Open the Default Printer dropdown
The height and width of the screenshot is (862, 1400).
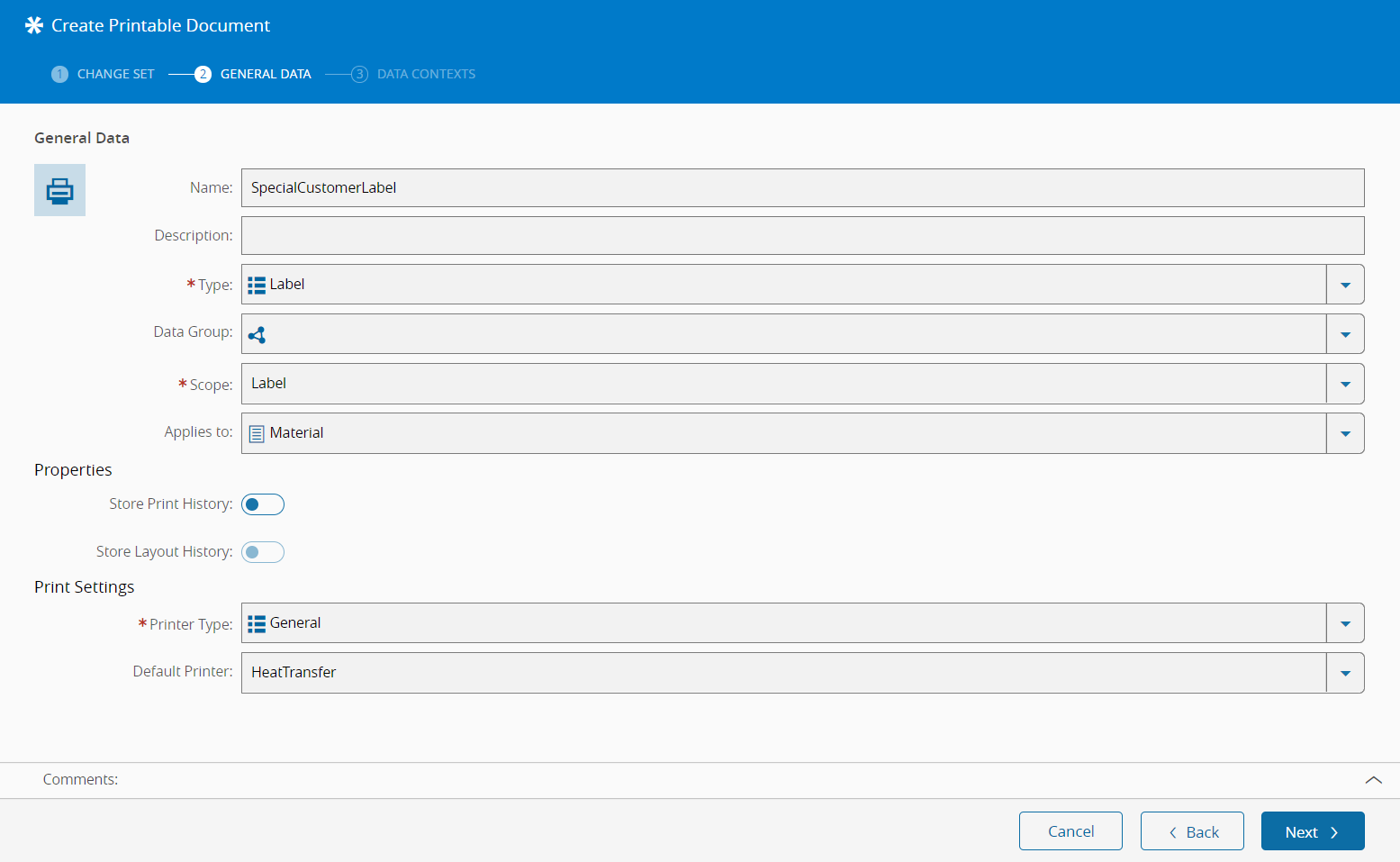1345,673
